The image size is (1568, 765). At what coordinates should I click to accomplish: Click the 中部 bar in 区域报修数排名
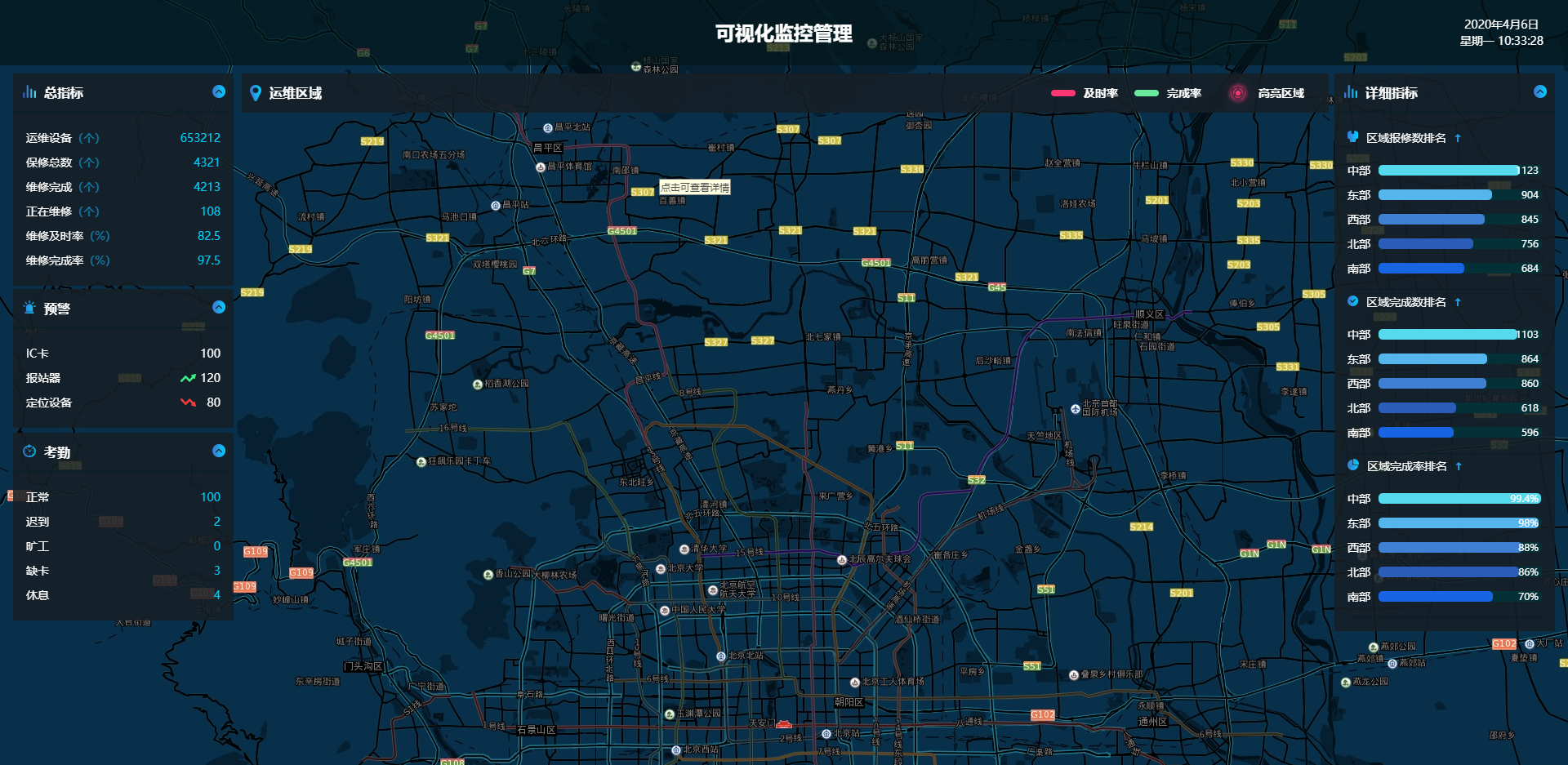tap(1449, 171)
